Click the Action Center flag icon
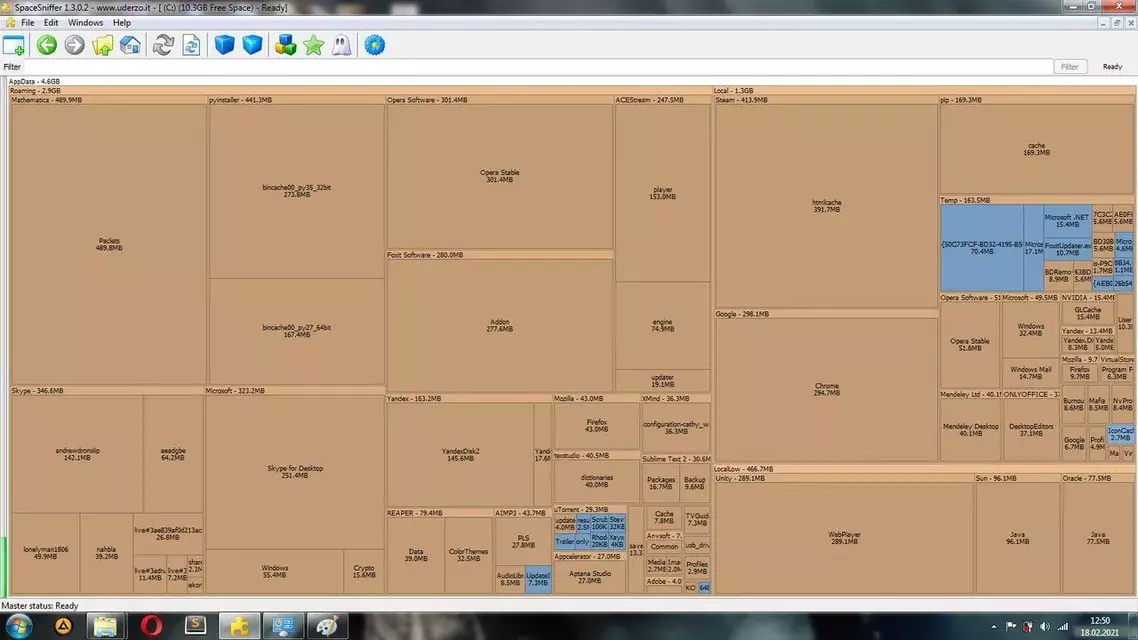This screenshot has height=640, width=1138. click(1010, 626)
